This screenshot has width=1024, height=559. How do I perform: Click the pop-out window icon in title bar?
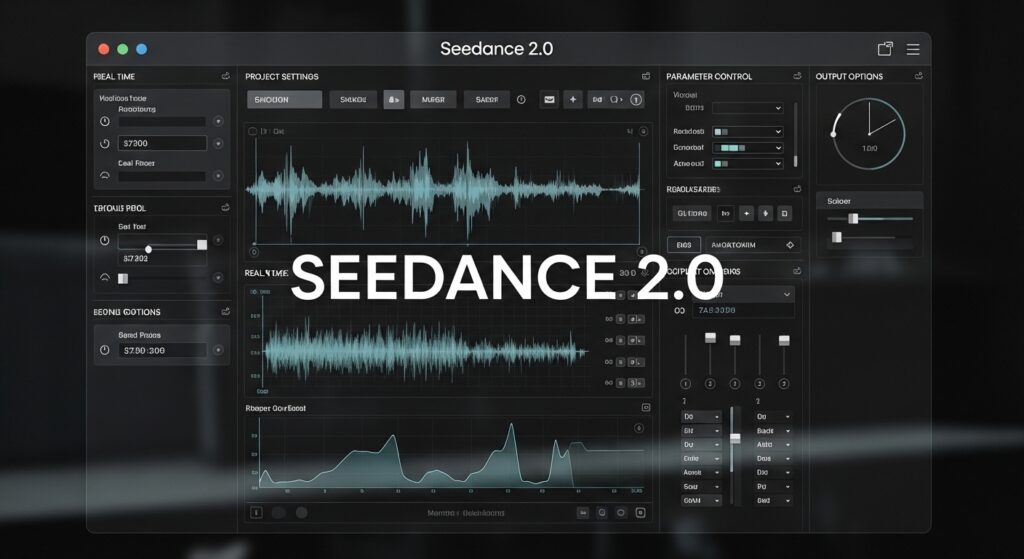[x=885, y=48]
